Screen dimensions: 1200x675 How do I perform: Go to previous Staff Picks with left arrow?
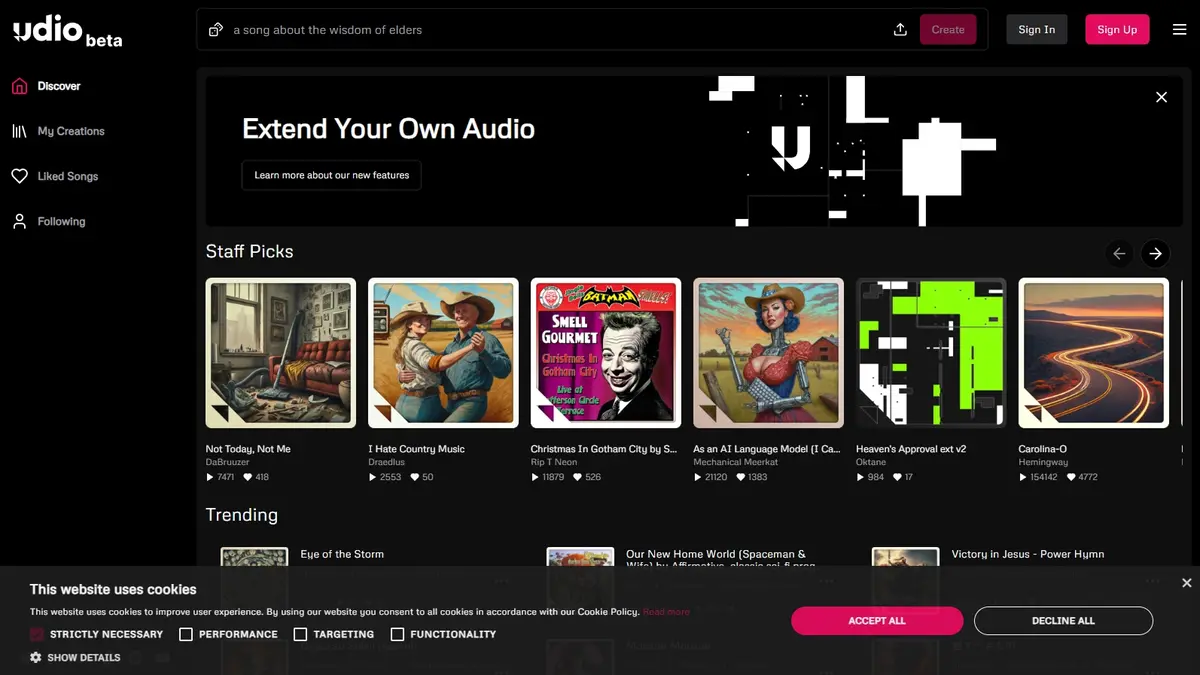tap(1119, 254)
